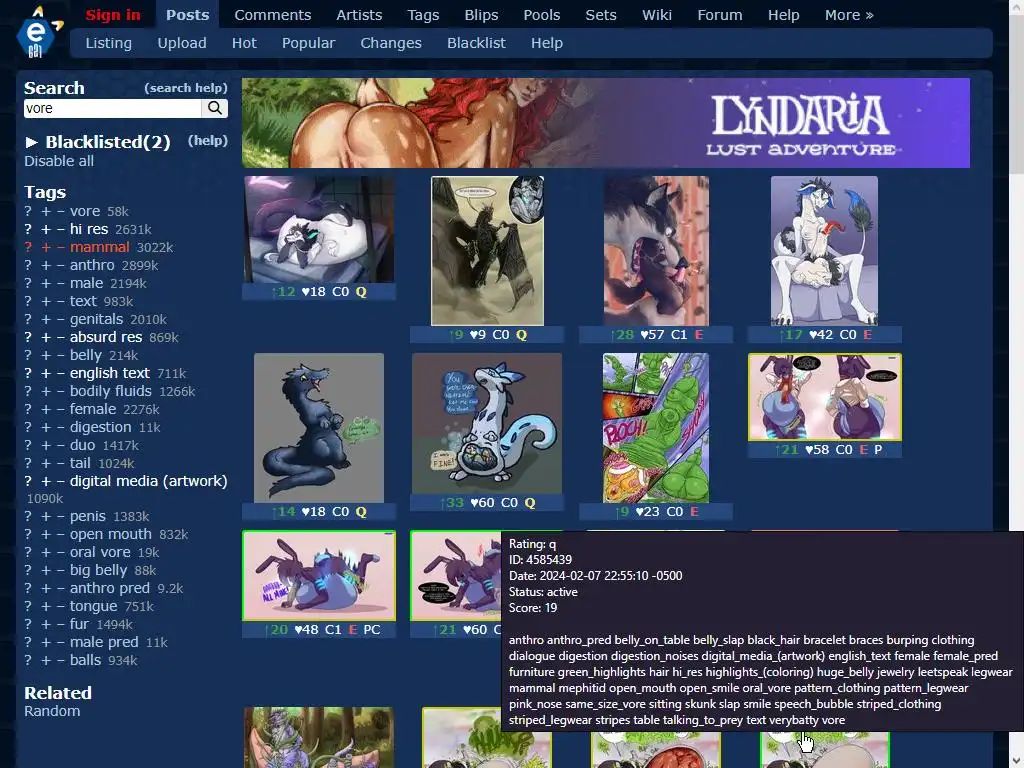The height and width of the screenshot is (768, 1024).
Task: Click the english text tag name
Action: tap(110, 373)
